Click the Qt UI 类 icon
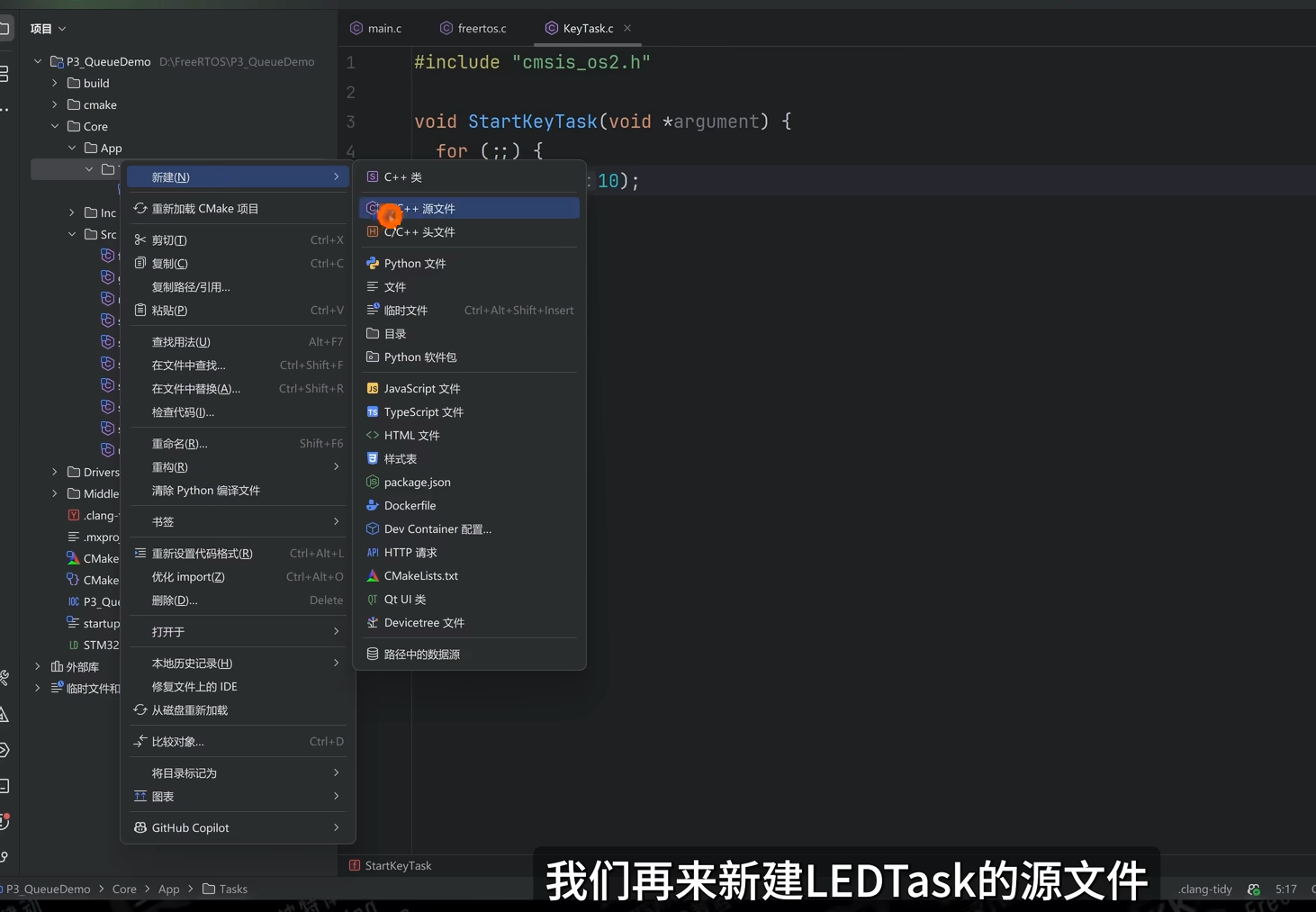 [373, 599]
